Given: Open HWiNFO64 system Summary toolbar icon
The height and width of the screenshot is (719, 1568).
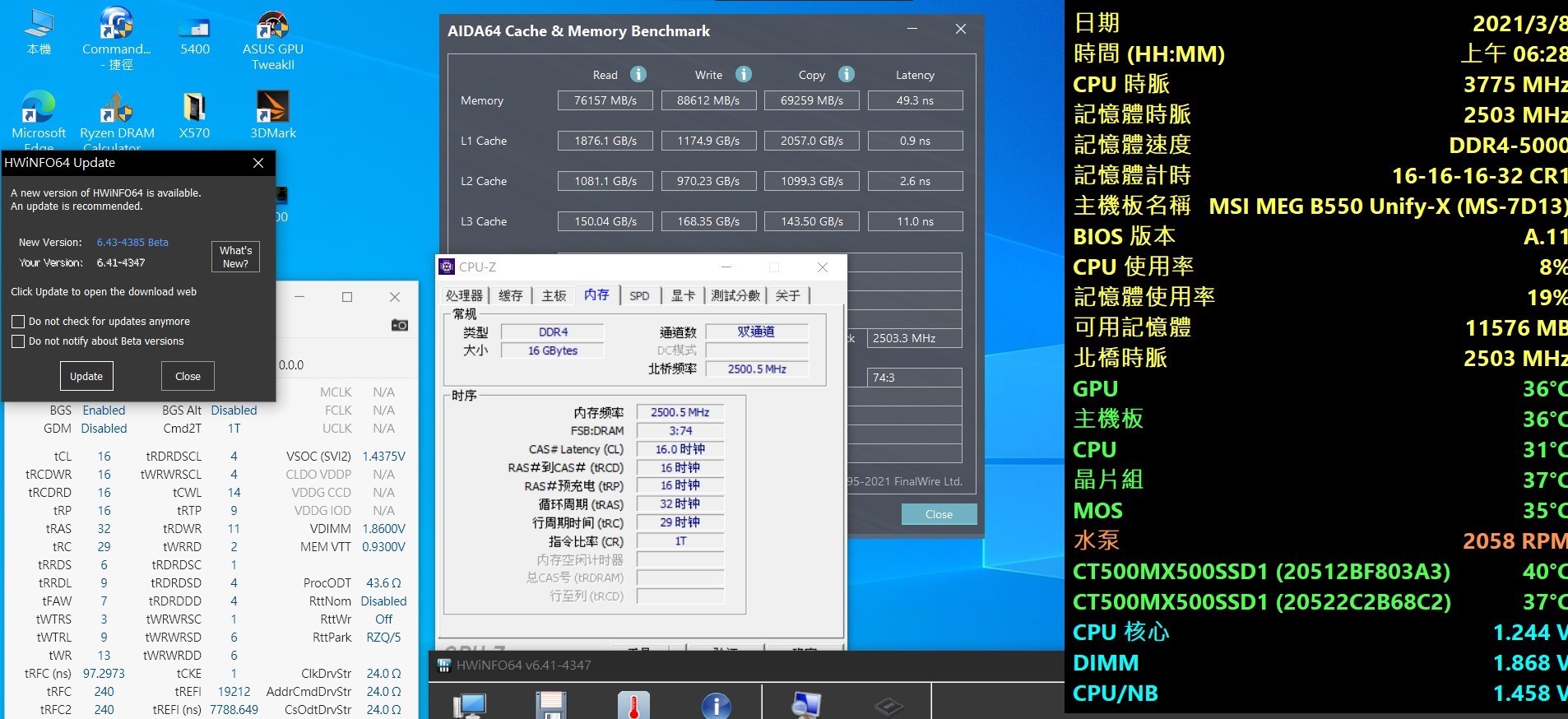Looking at the screenshot, I should point(471,706).
